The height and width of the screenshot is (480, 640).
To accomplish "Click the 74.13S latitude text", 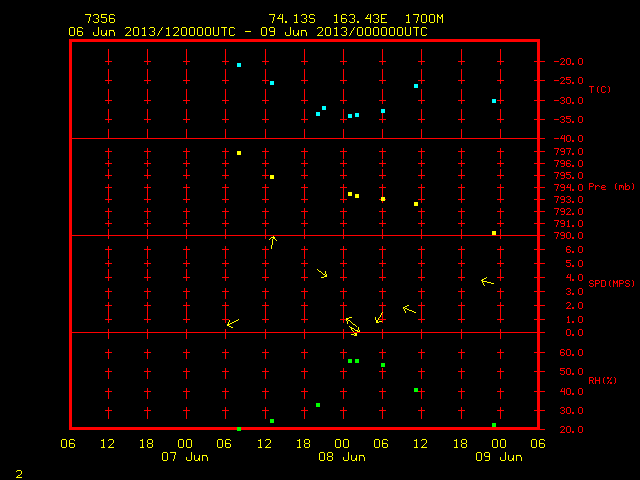I will (292, 19).
